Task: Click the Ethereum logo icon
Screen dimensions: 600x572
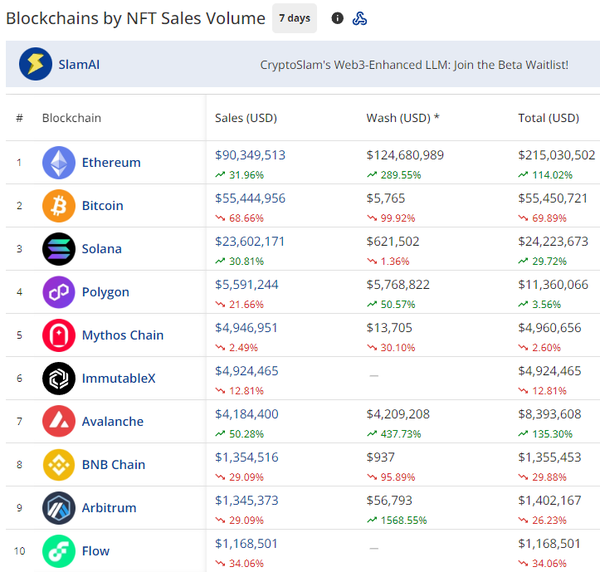Action: (59, 163)
